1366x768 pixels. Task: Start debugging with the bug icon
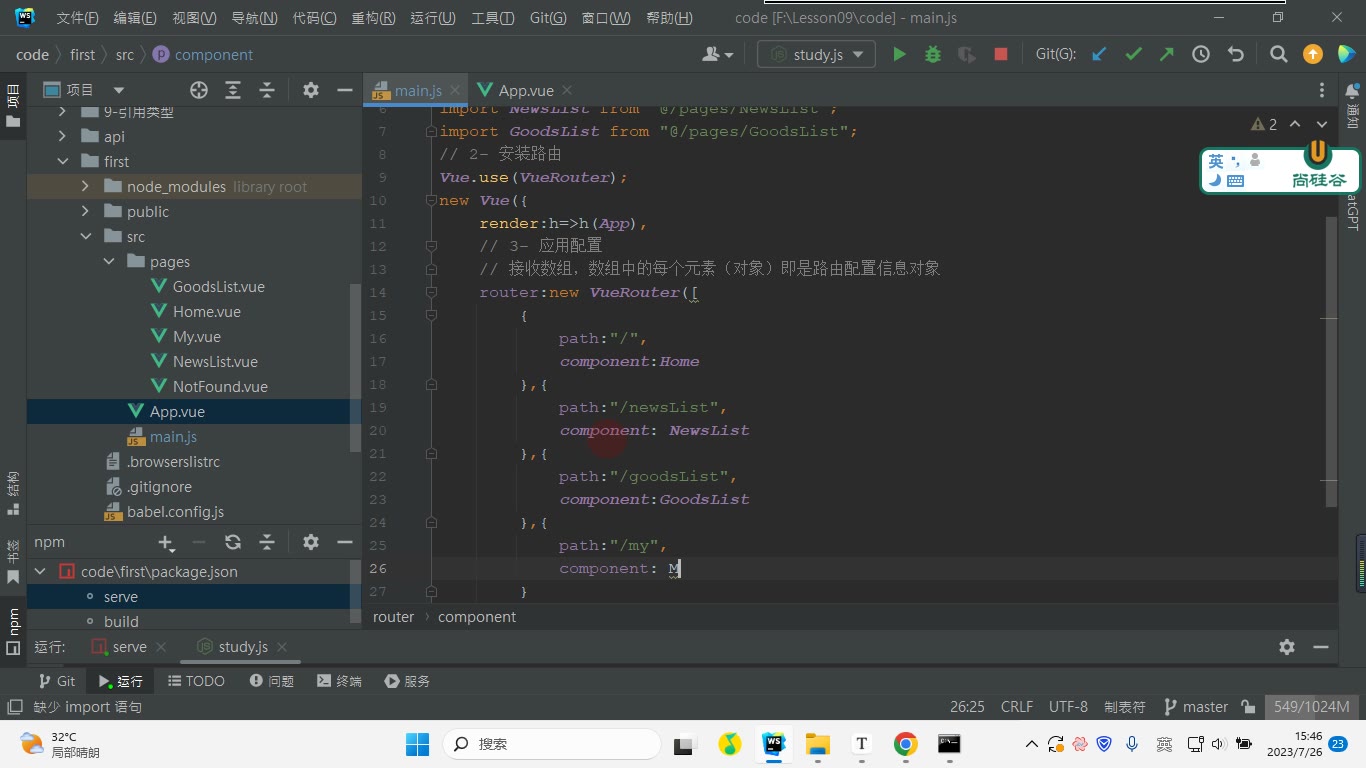(933, 54)
